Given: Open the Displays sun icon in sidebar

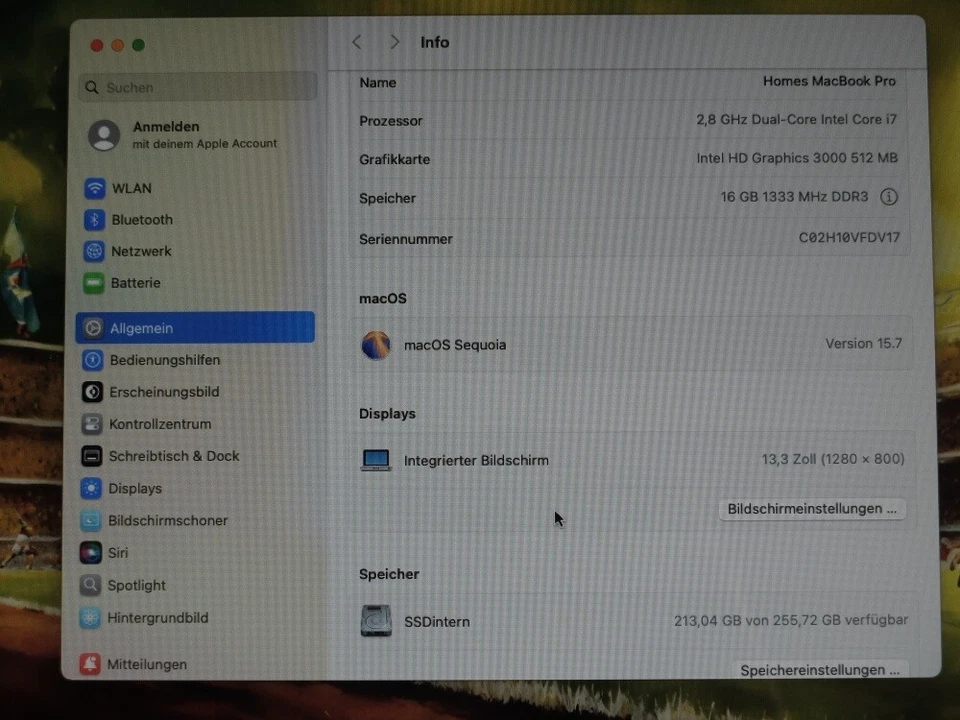Looking at the screenshot, I should point(91,488).
